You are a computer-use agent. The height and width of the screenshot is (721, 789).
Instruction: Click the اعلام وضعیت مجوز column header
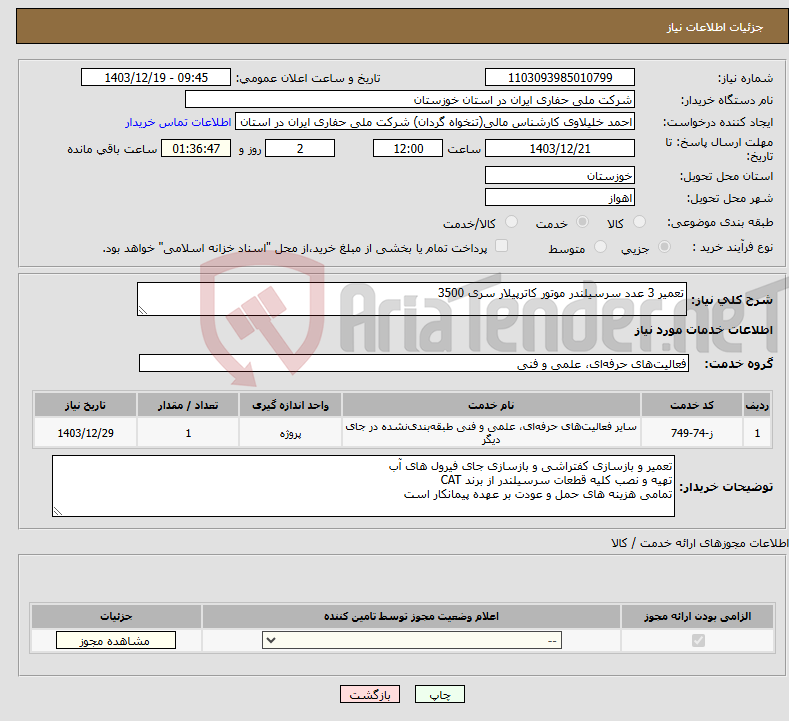(411, 616)
